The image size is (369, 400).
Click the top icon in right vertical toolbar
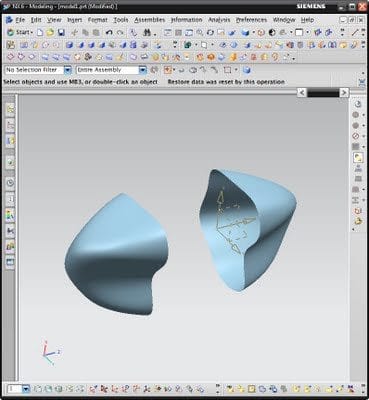[x=358, y=104]
